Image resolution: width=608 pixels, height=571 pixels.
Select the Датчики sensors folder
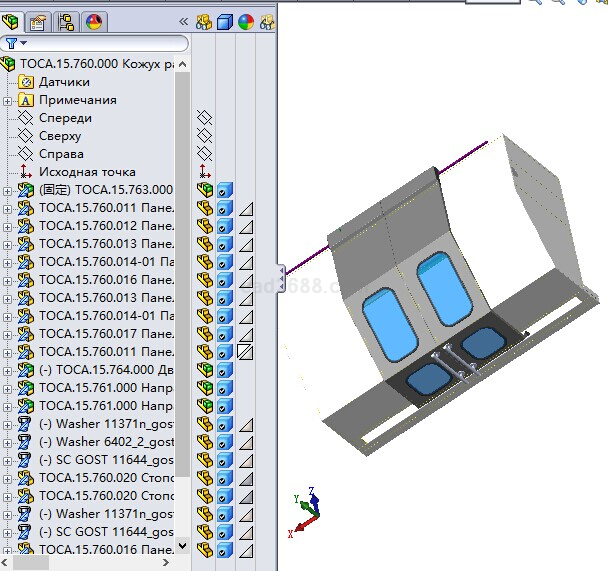pyautogui.click(x=64, y=82)
